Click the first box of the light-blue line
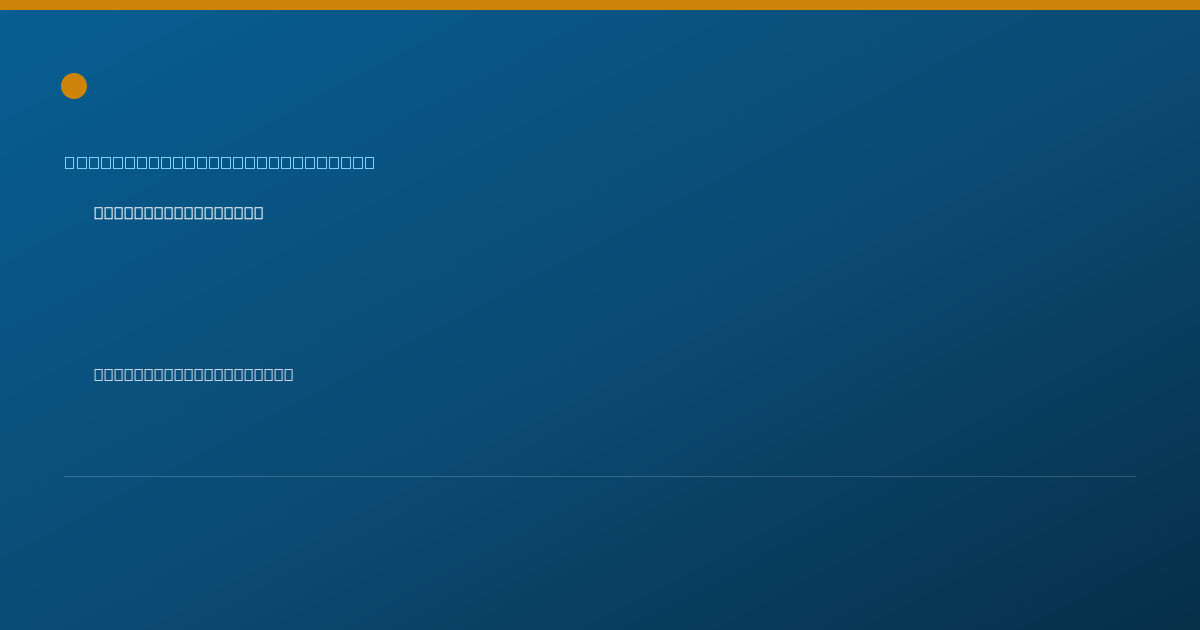Viewport: 1200px width, 630px height. pos(70,162)
